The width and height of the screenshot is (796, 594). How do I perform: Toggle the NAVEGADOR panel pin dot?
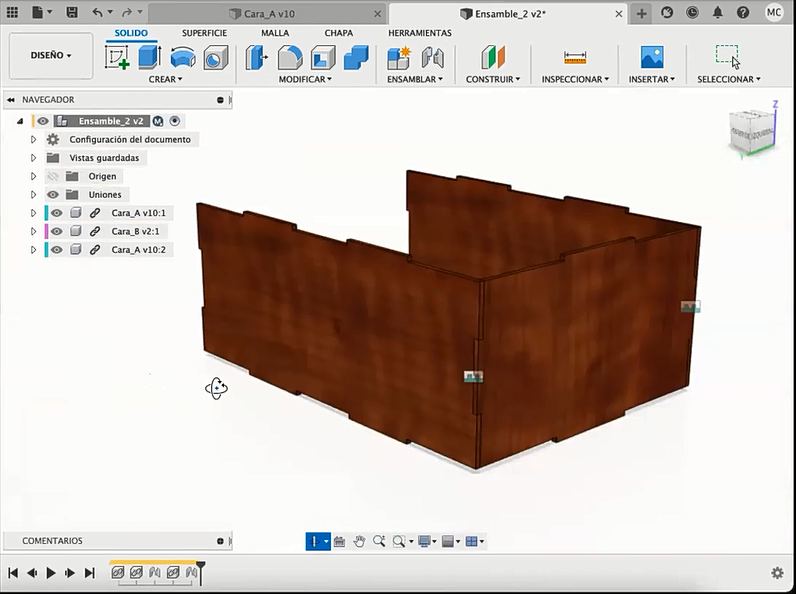pyautogui.click(x=220, y=100)
